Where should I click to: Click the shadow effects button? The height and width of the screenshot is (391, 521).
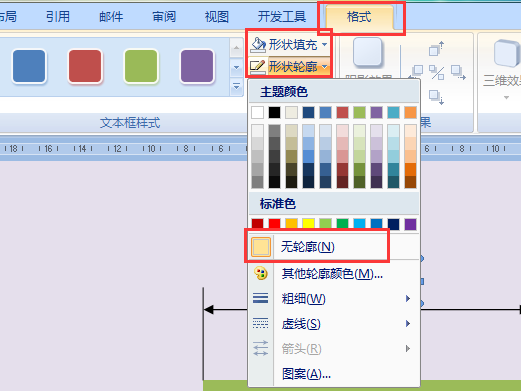coord(368,57)
